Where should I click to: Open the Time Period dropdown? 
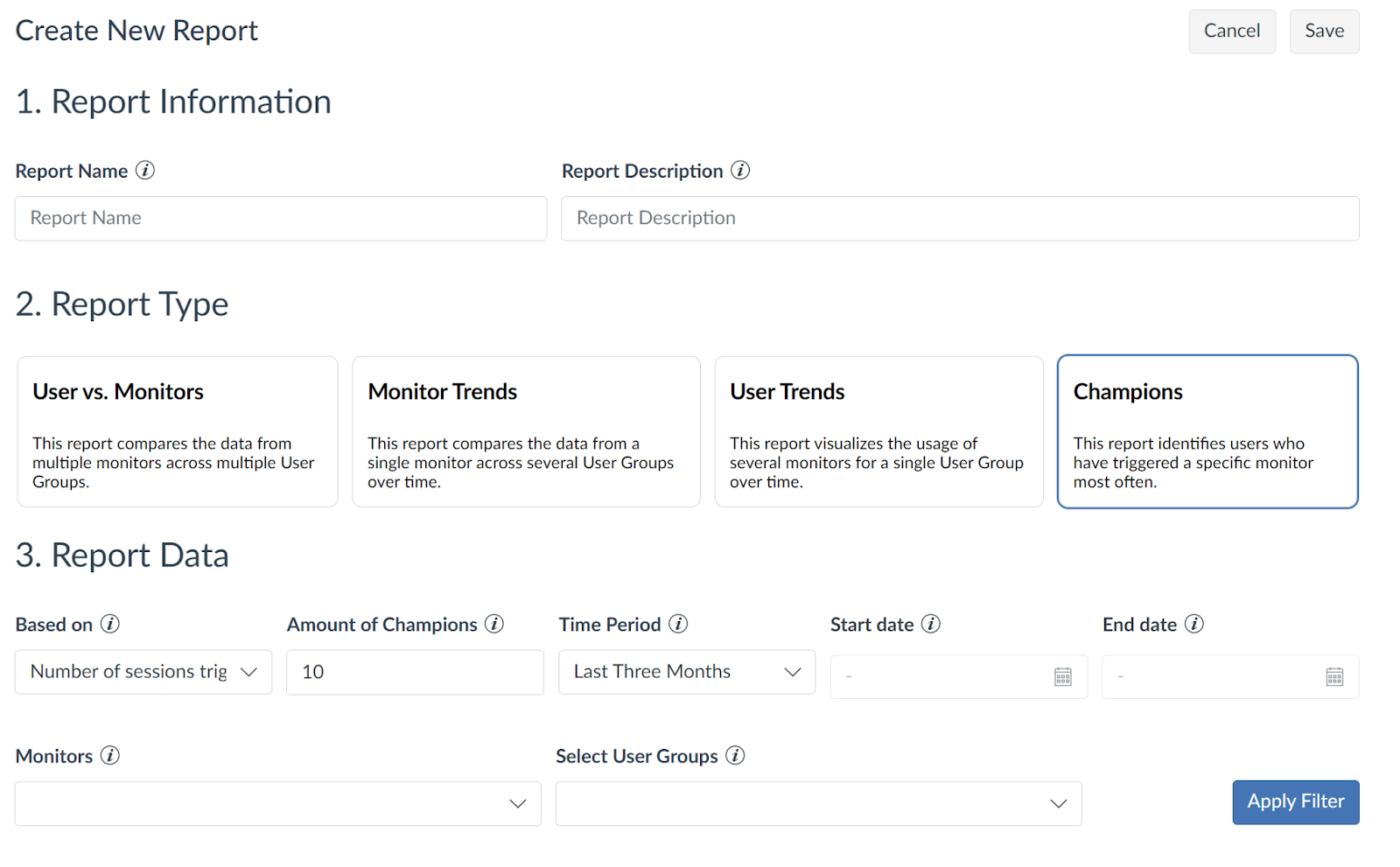[x=687, y=672]
